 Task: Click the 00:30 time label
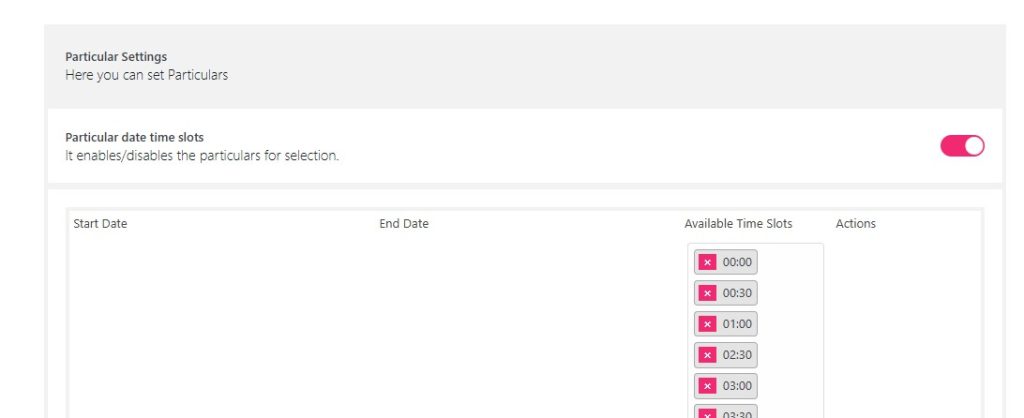tap(737, 293)
